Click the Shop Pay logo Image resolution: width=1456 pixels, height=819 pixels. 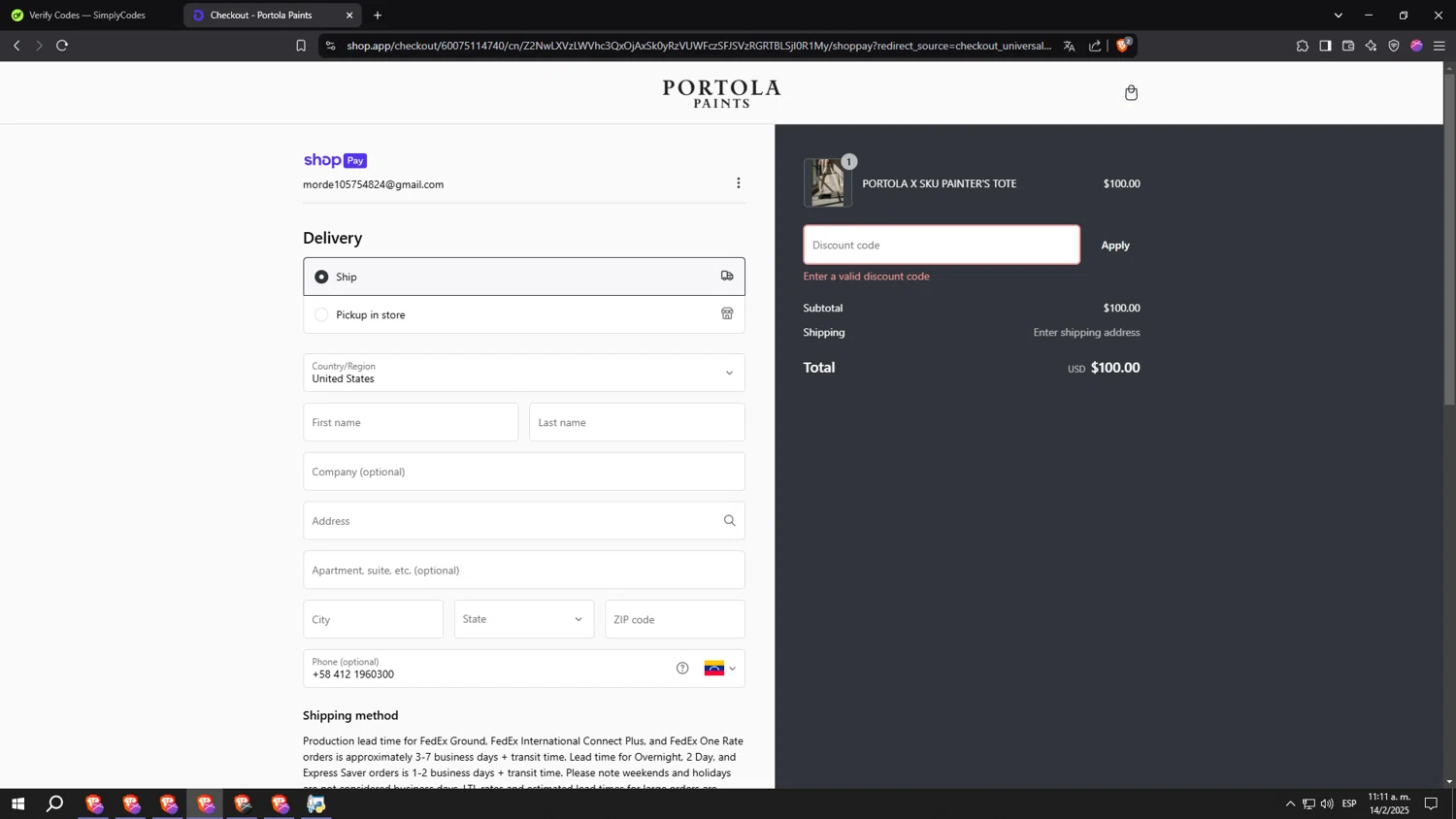click(335, 161)
